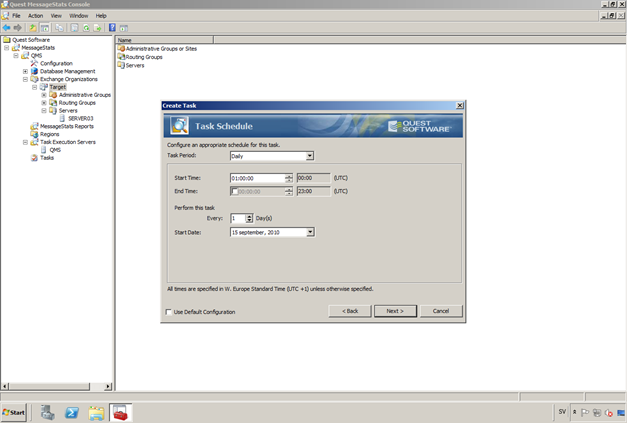The height and width of the screenshot is (423, 627).
Task: Select Regions tree node
Action: [50, 134]
